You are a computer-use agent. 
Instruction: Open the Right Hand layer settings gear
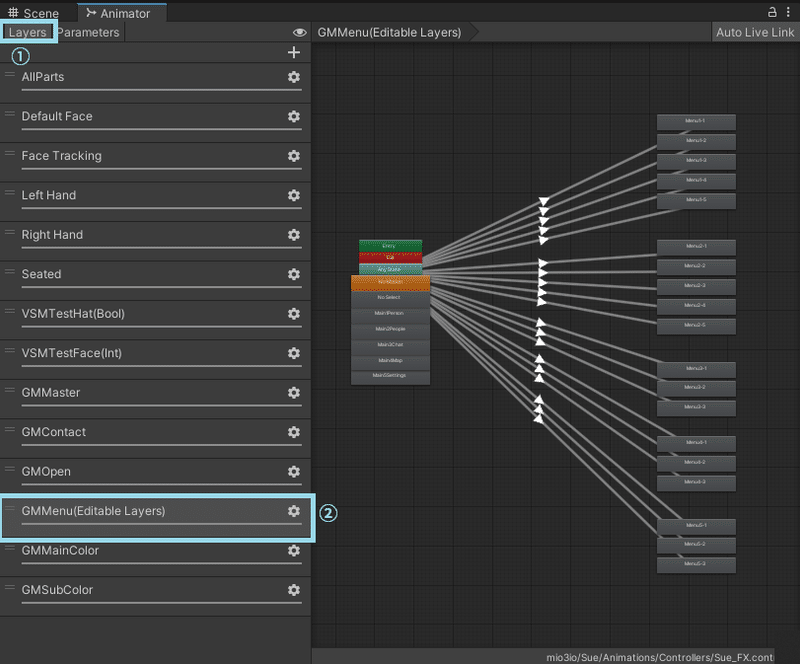pos(293,235)
